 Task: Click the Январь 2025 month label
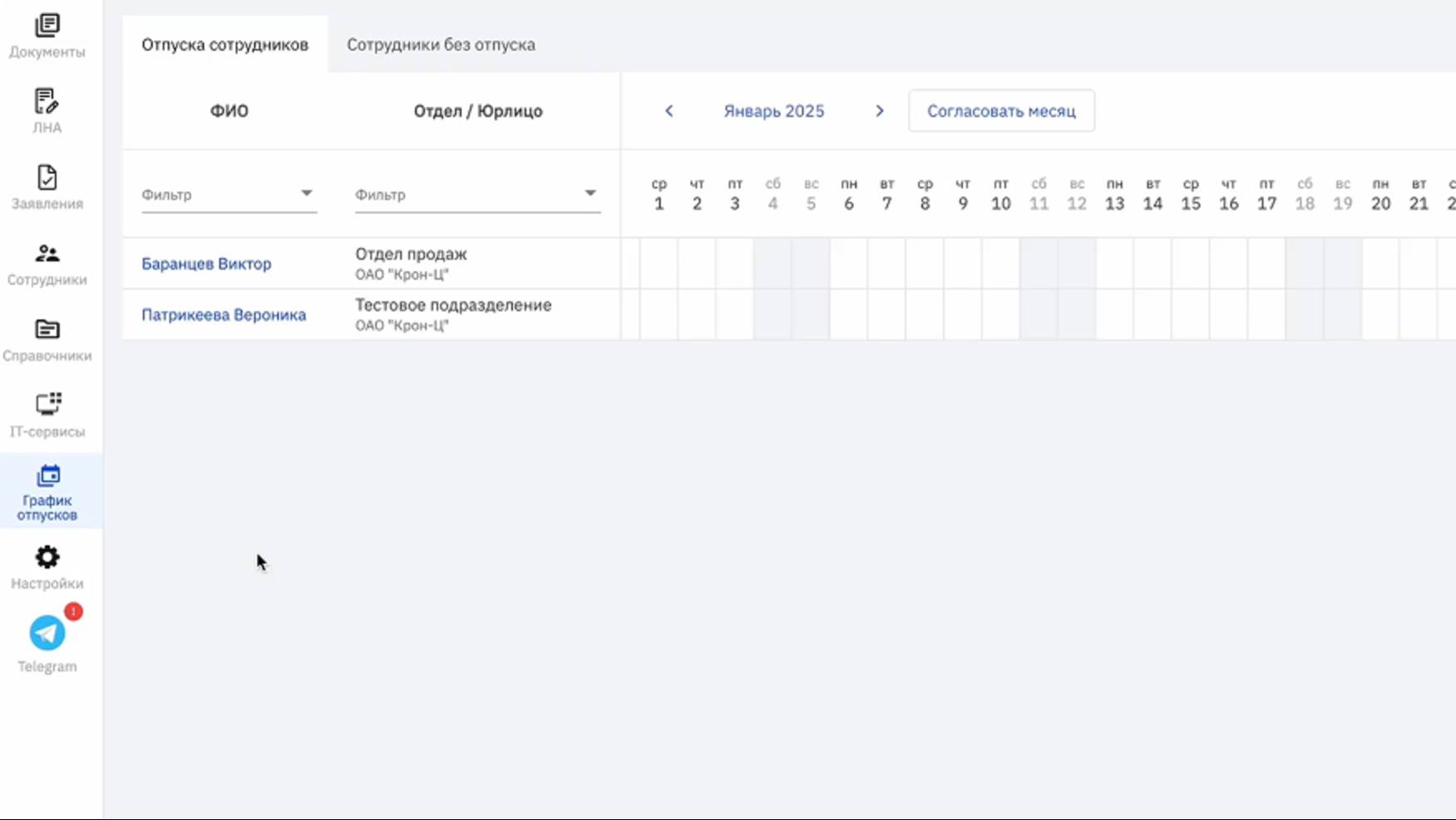pos(774,111)
